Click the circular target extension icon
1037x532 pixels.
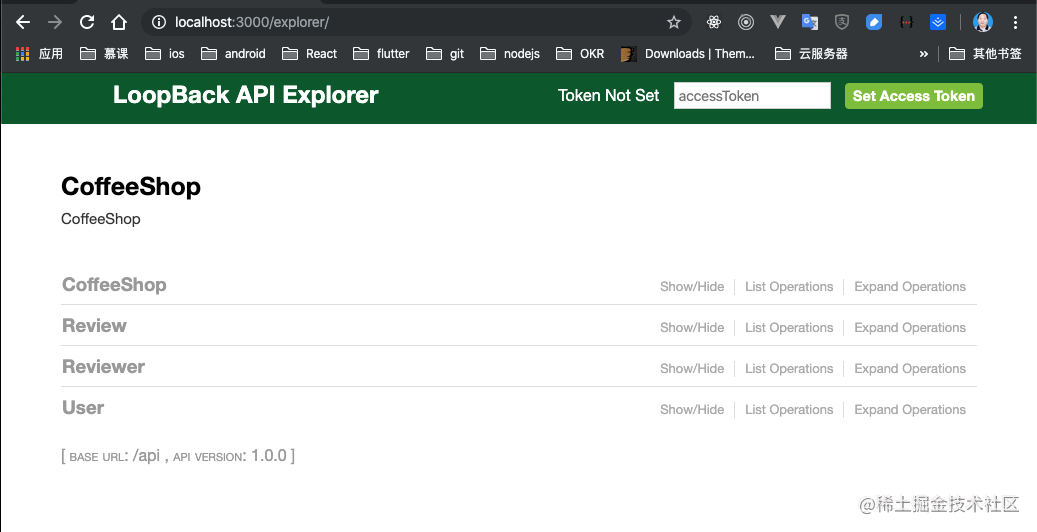[x=746, y=22]
